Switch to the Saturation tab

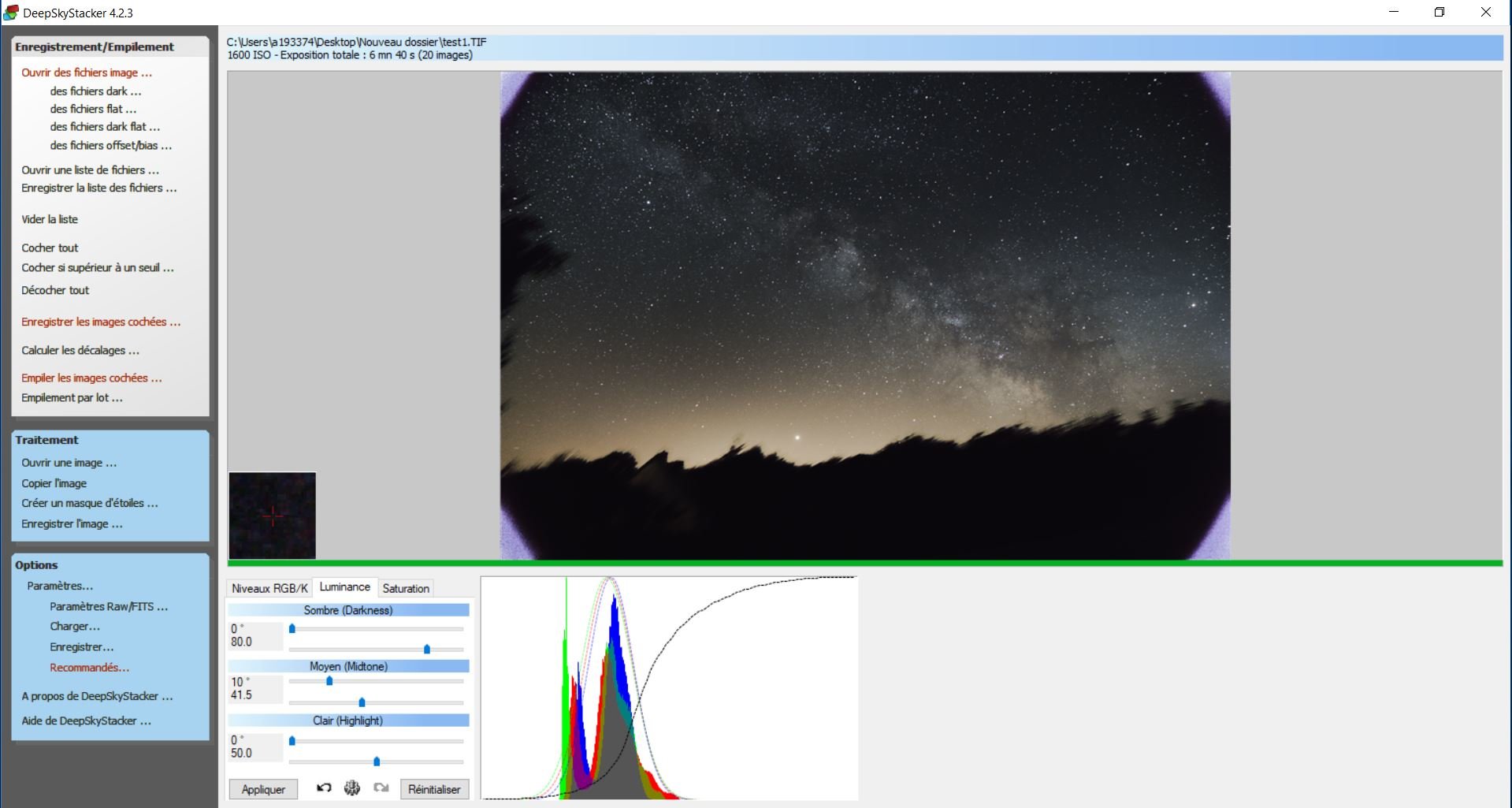(x=406, y=588)
